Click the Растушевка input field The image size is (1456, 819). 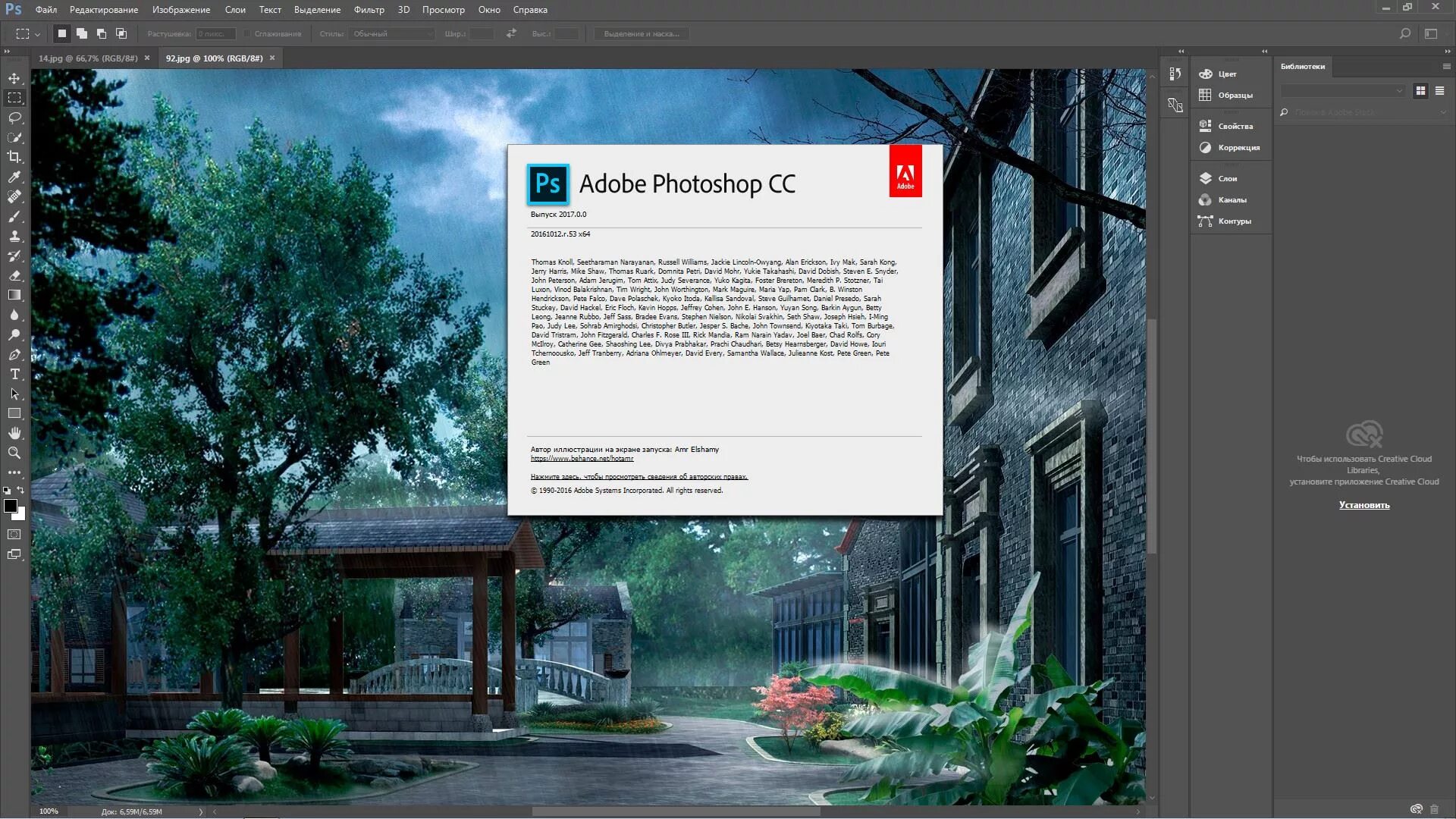tap(215, 33)
